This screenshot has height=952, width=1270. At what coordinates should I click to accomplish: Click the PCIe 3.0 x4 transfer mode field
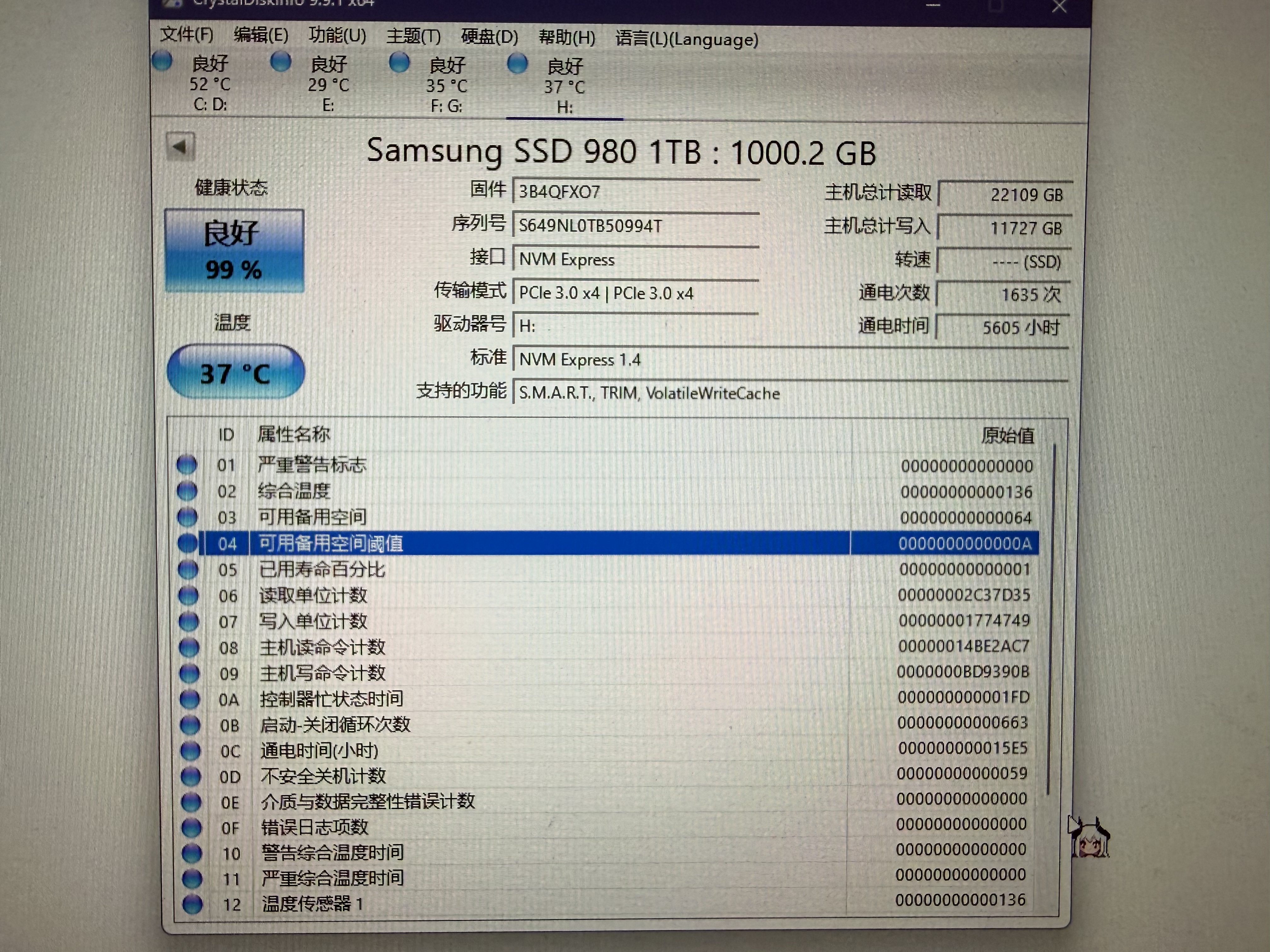tap(636, 293)
